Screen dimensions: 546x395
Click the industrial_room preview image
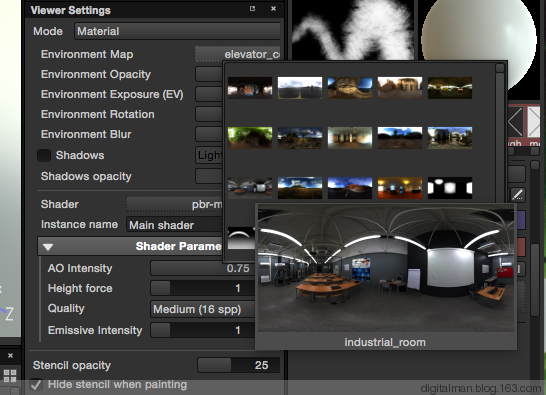[x=385, y=268]
